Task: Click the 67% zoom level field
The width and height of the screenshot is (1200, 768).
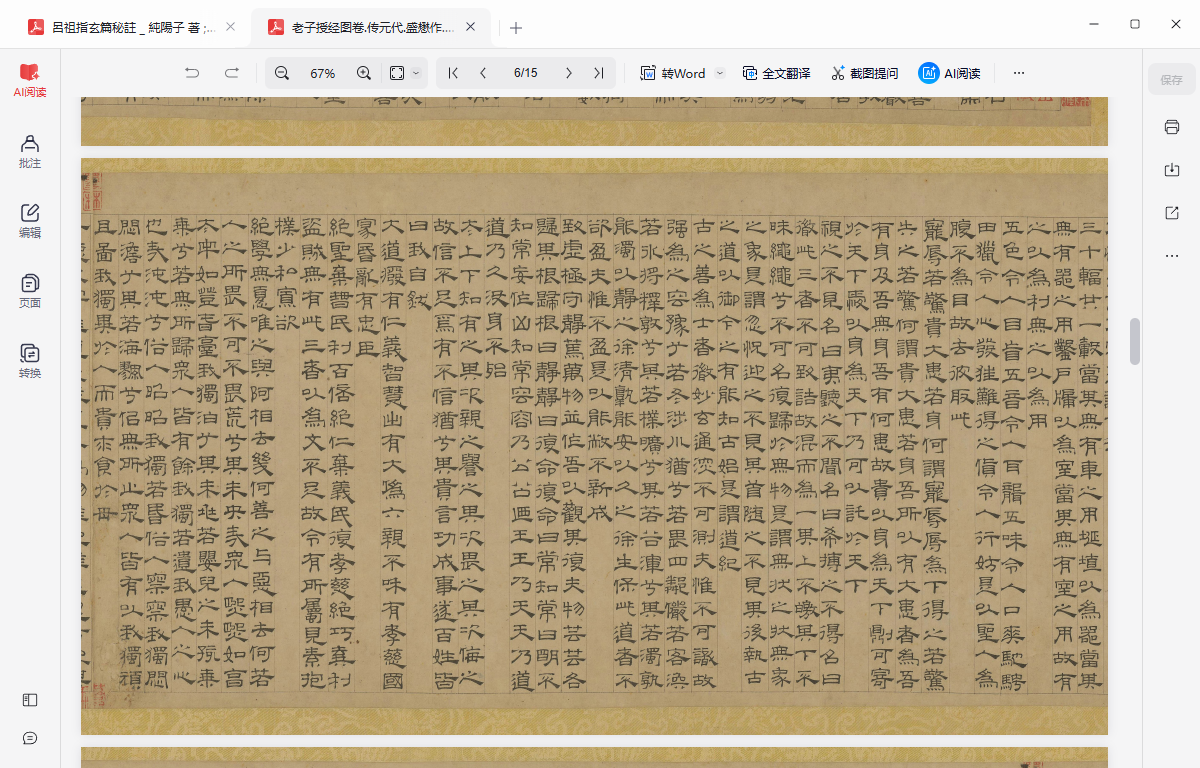Action: (x=323, y=73)
